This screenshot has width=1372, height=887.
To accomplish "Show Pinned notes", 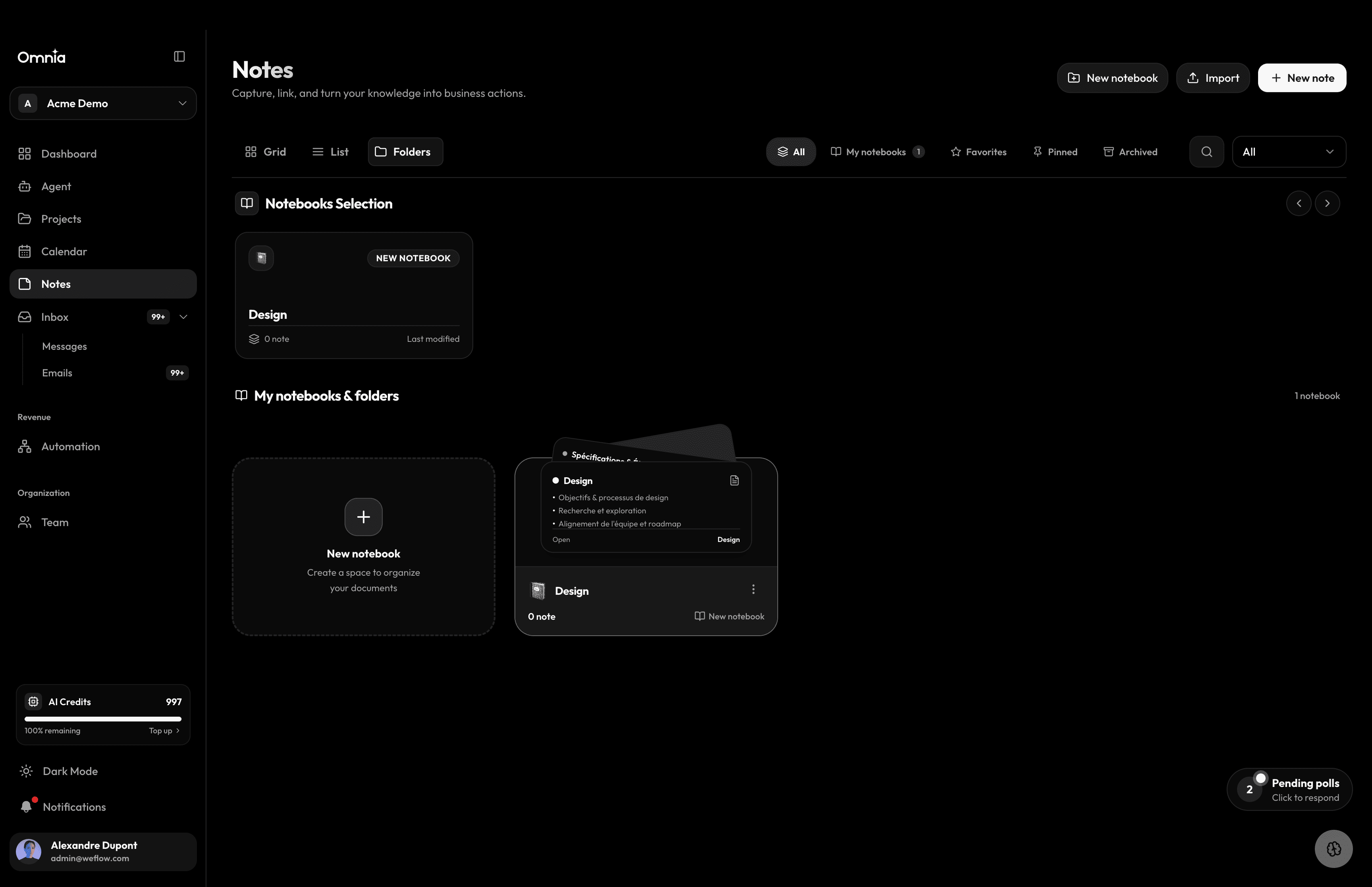I will click(1055, 152).
